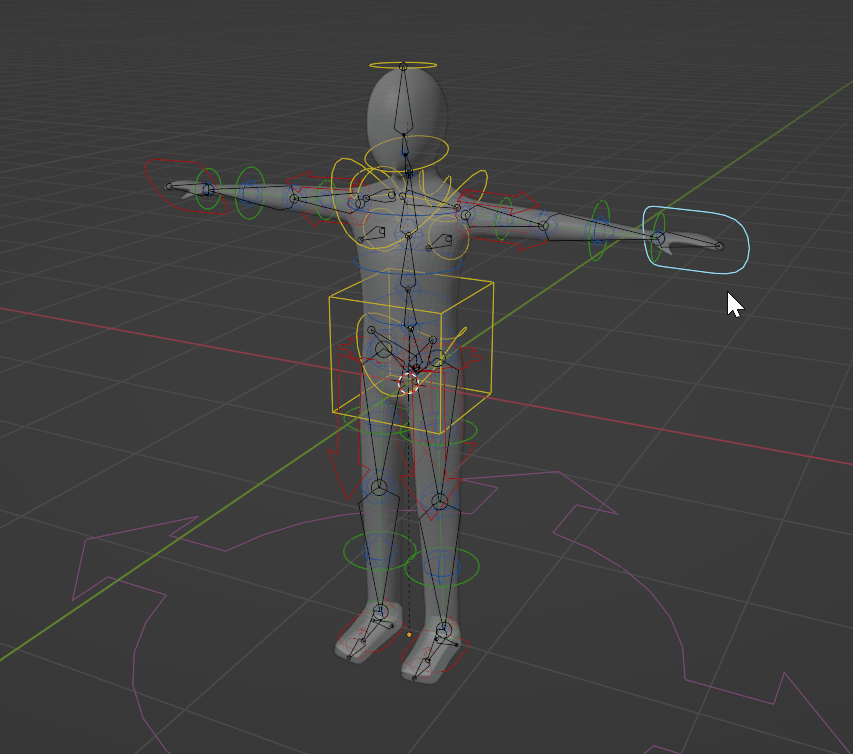Click knee joint circle on viewer's right leg

pos(440,501)
